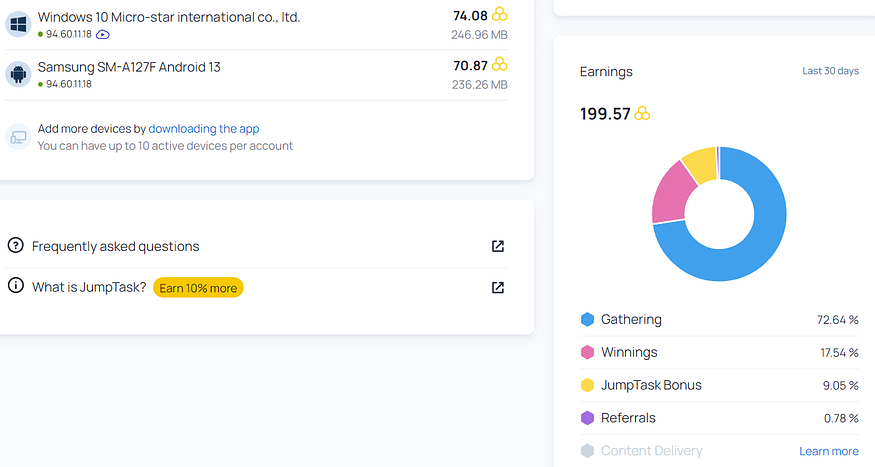Click the blue Gathering legend swatch
The image size is (875, 467).
[x=587, y=319]
